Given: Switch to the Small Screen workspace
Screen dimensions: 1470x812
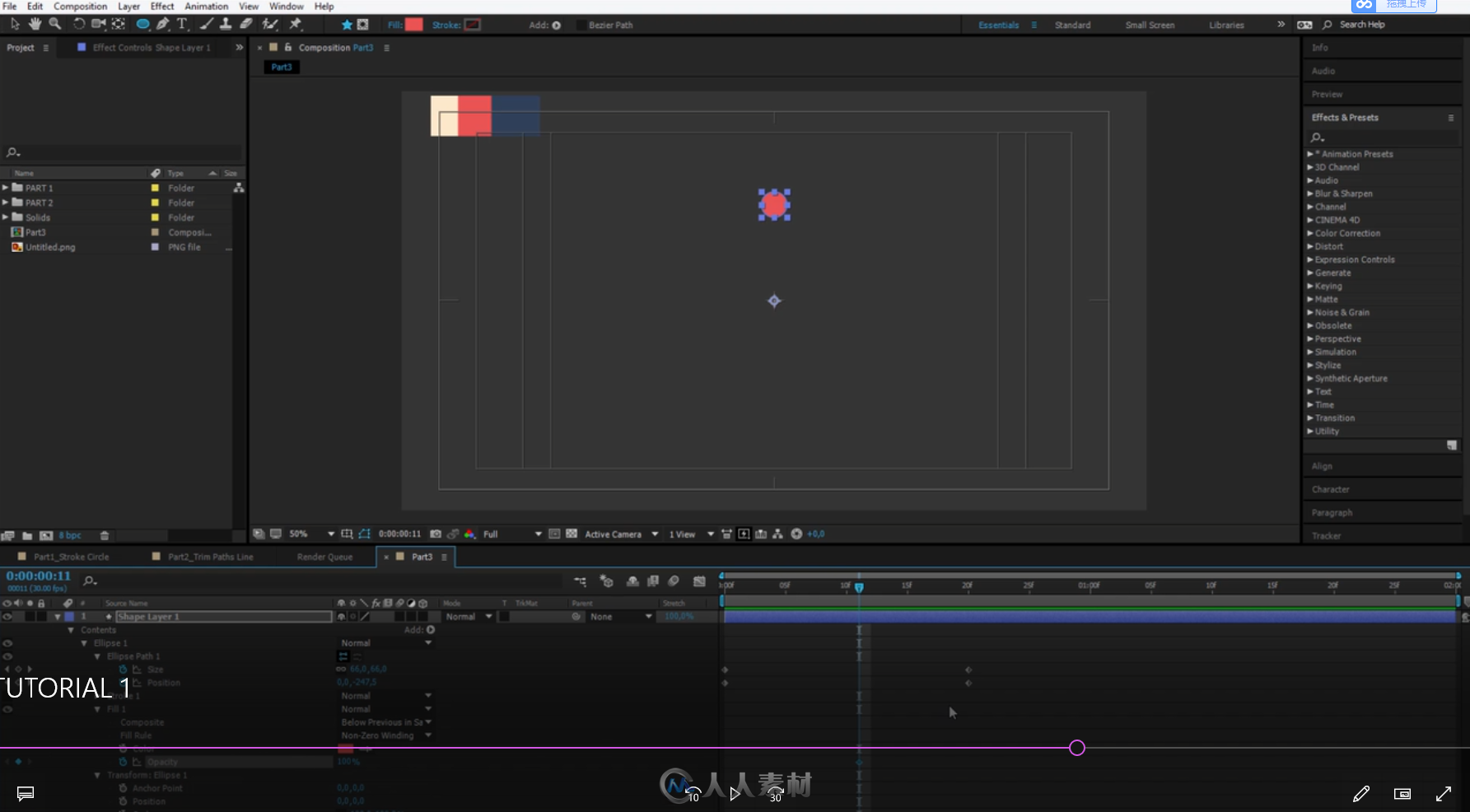Looking at the screenshot, I should [x=1150, y=25].
